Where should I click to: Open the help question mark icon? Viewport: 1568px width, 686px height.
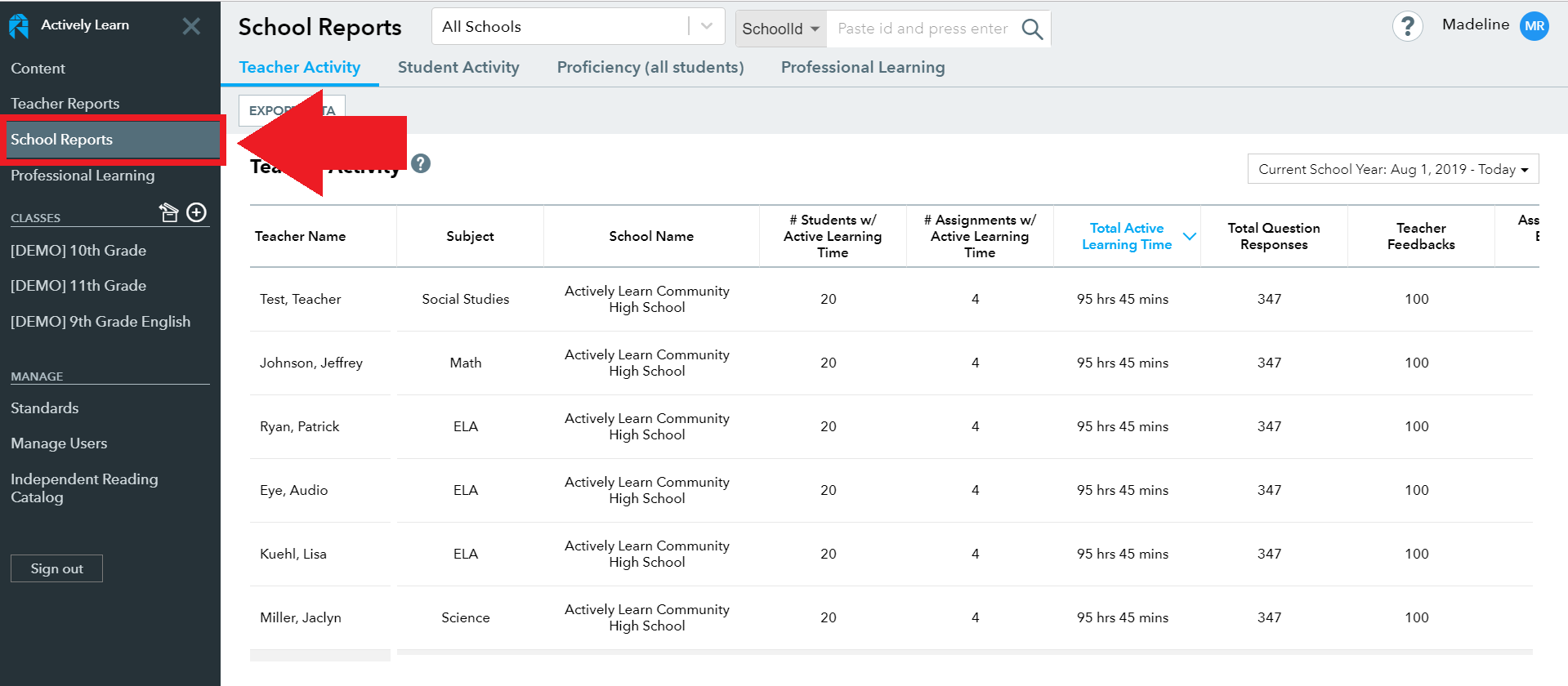pyautogui.click(x=1407, y=27)
